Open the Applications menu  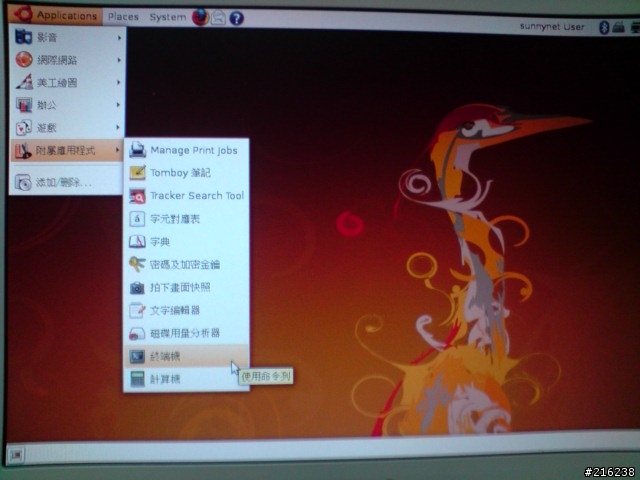click(55, 16)
